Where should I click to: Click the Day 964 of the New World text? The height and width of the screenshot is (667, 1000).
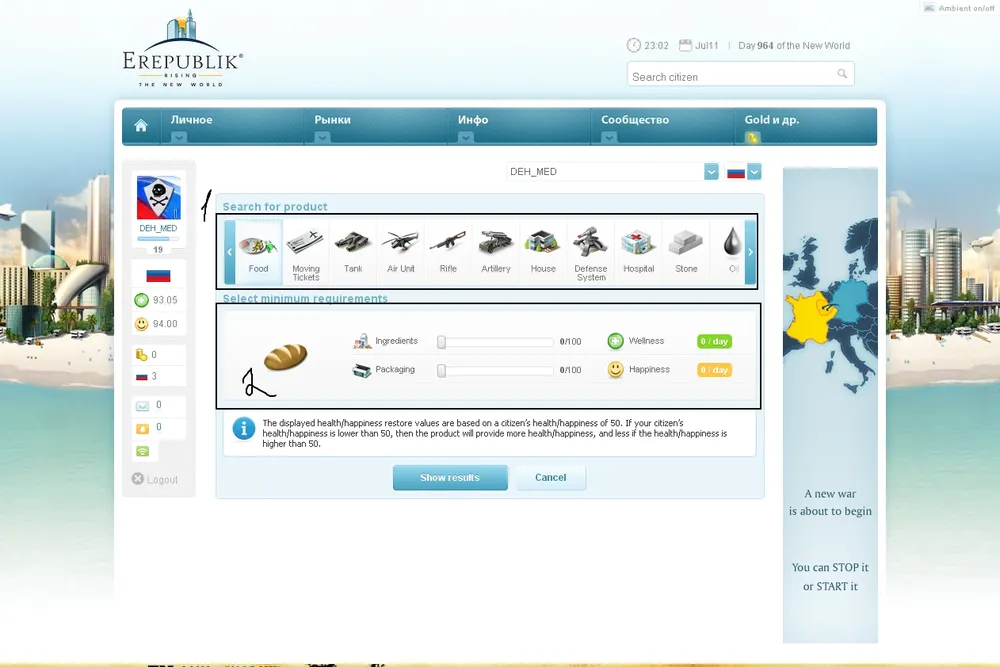coord(794,45)
